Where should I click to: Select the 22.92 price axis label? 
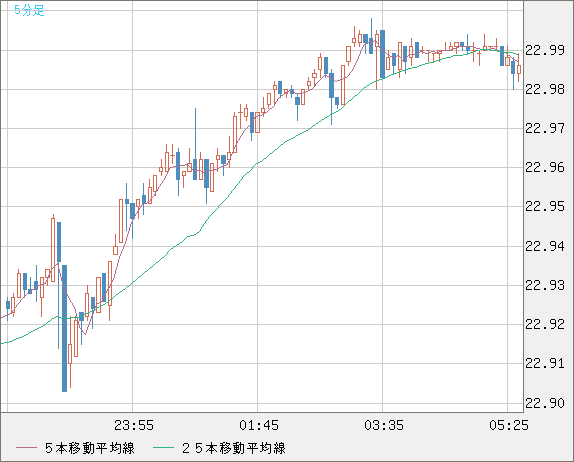[545, 324]
